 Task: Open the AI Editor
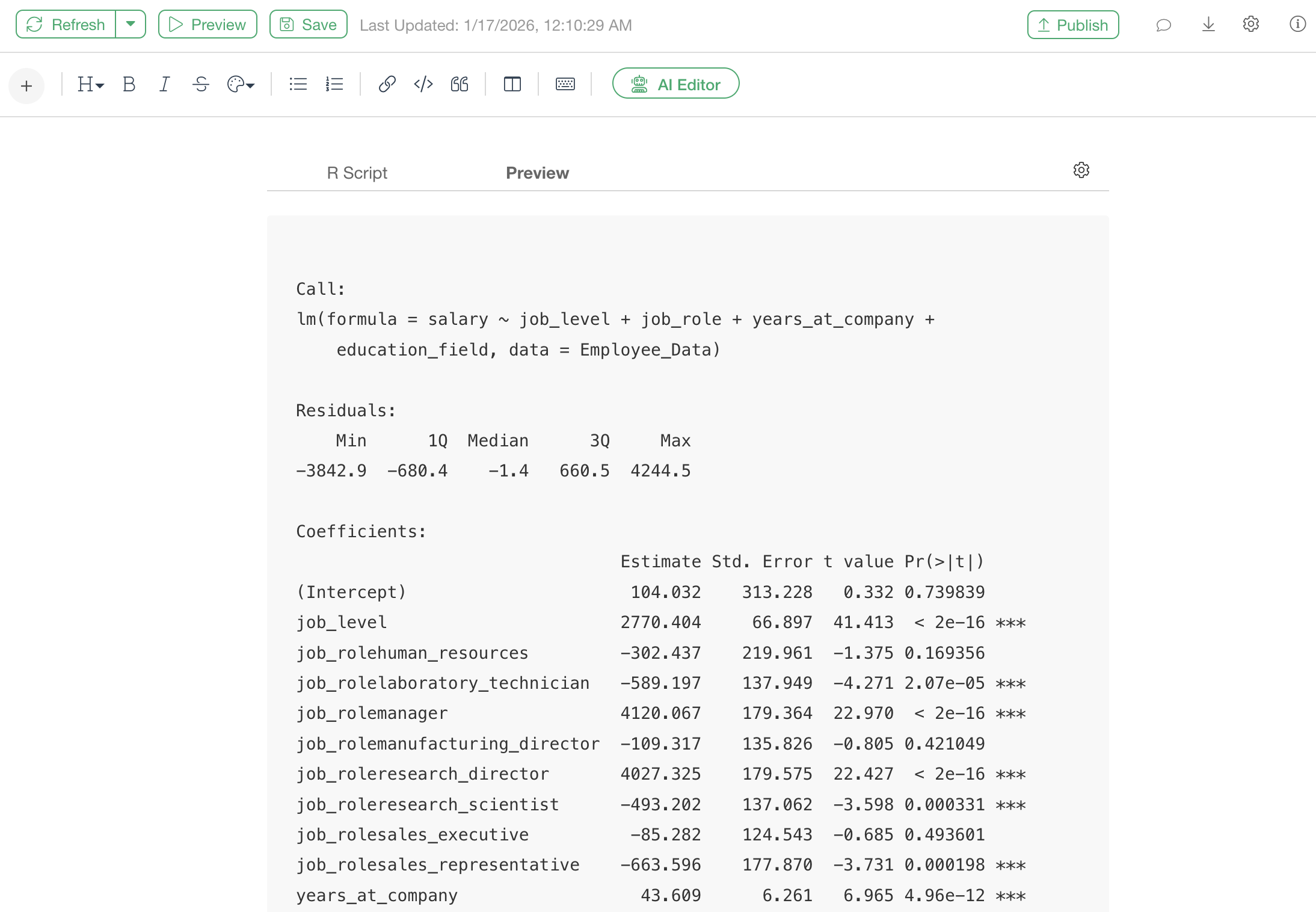(x=675, y=84)
